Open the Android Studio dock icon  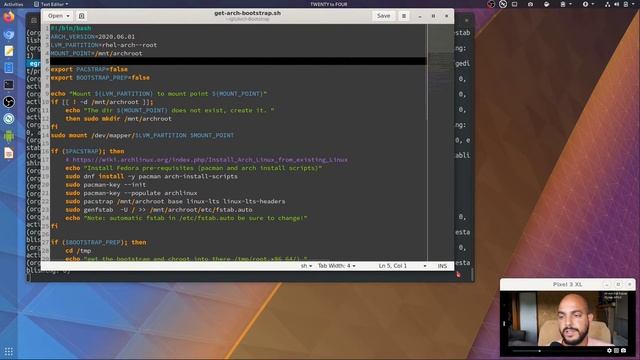click(x=9, y=136)
